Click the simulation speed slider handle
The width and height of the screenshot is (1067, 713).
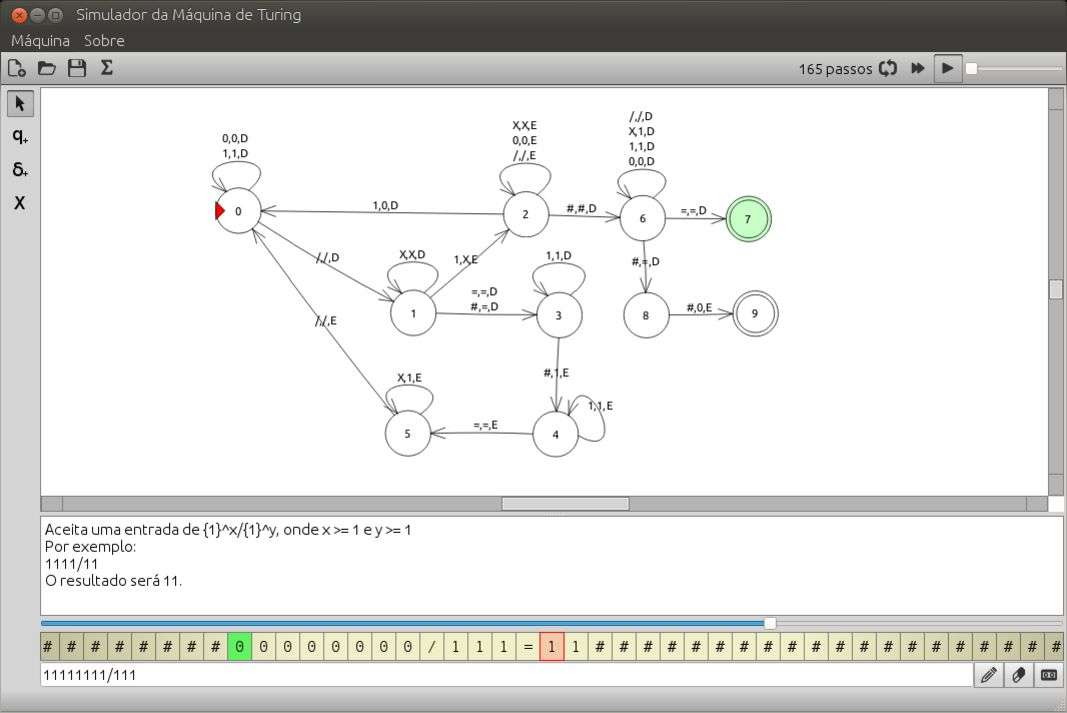pyautogui.click(x=971, y=68)
